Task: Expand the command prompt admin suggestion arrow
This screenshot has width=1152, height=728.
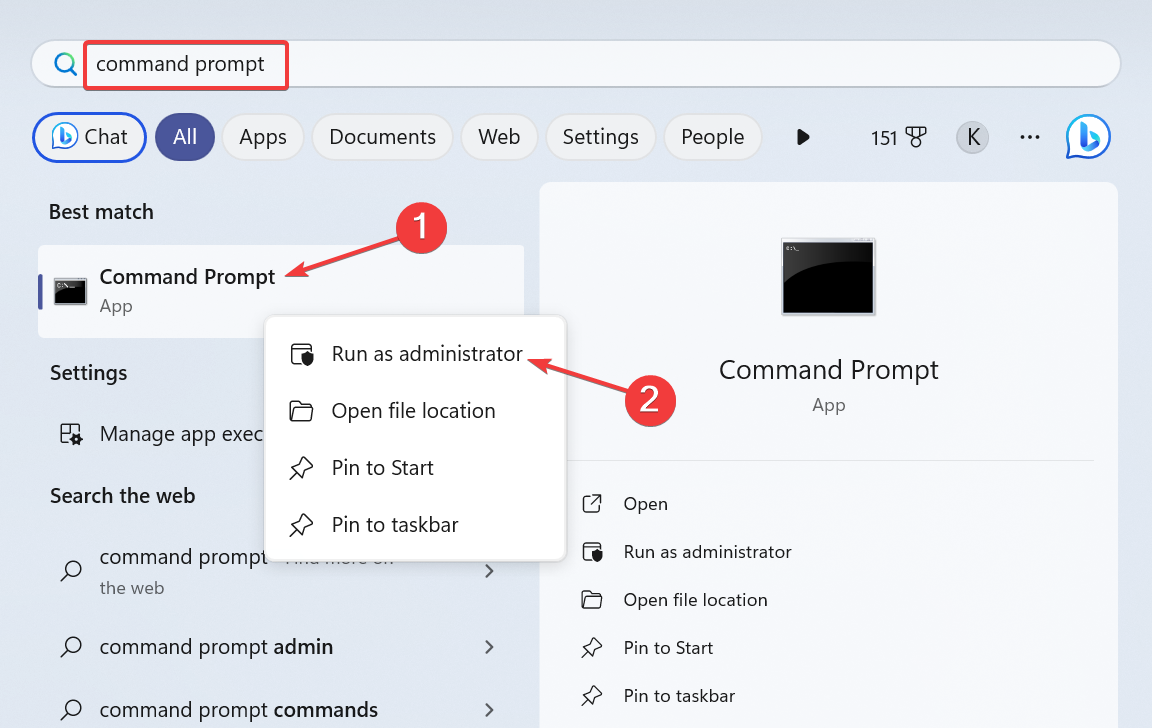Action: point(489,647)
